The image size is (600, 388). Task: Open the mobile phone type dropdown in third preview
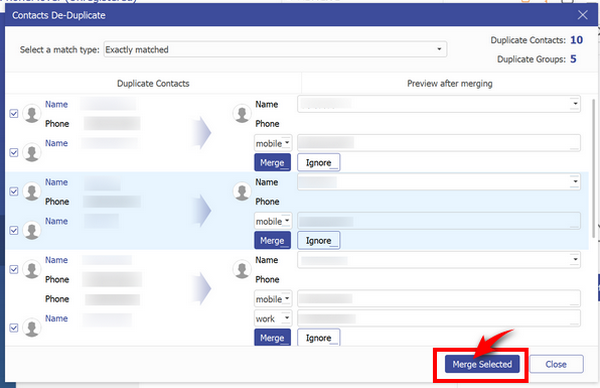coord(273,299)
